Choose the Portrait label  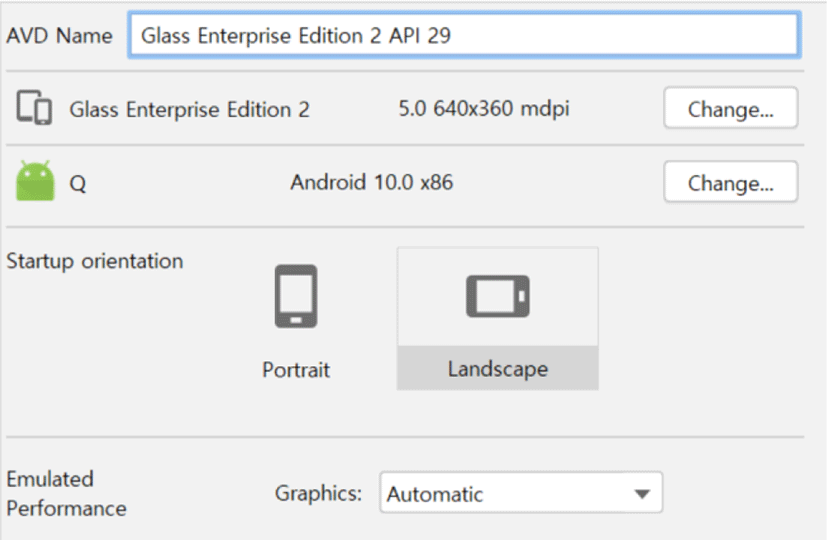(296, 370)
